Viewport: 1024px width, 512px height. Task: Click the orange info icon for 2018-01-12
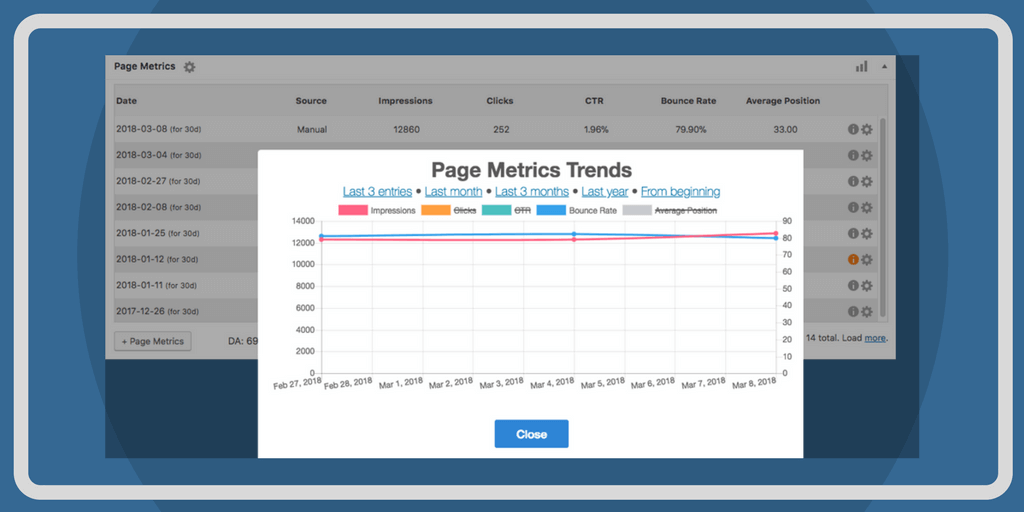click(853, 259)
